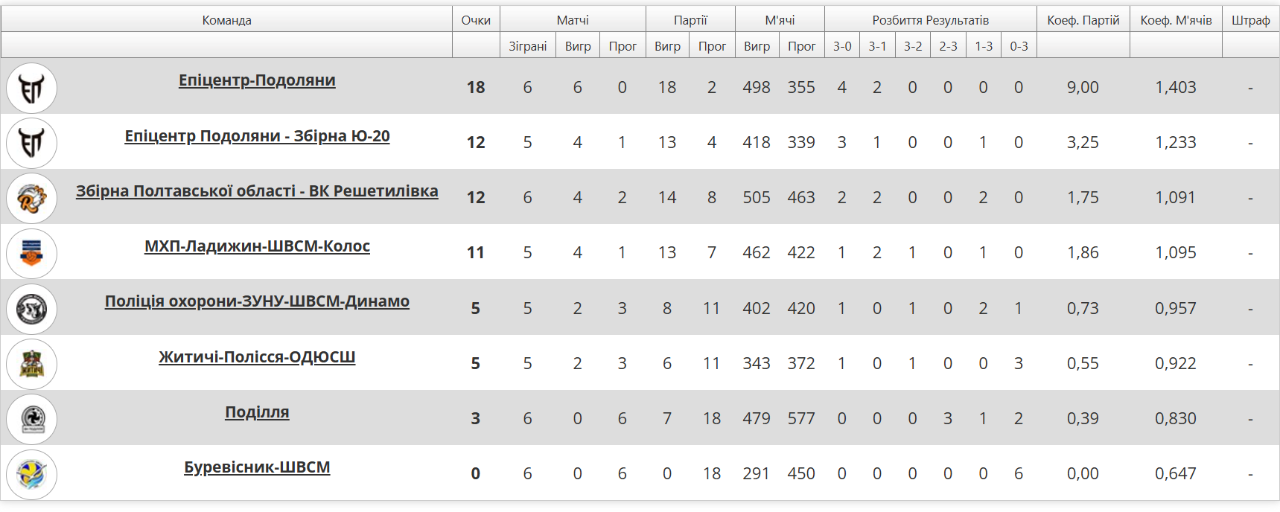
Task: Go to the Житичі-Полісся-ОДЮСШ team page
Action: [x=257, y=357]
